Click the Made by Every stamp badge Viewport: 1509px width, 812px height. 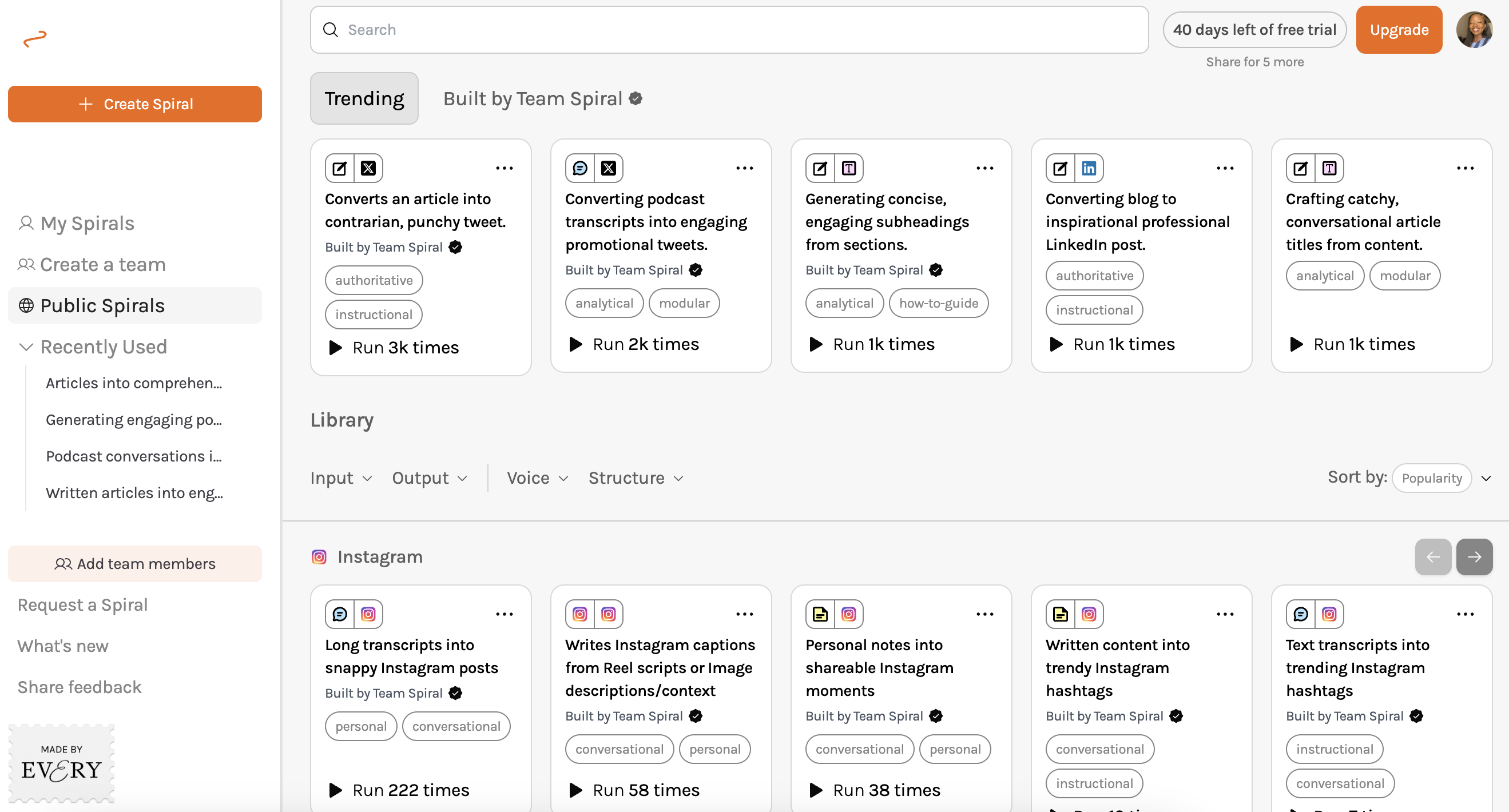point(62,763)
